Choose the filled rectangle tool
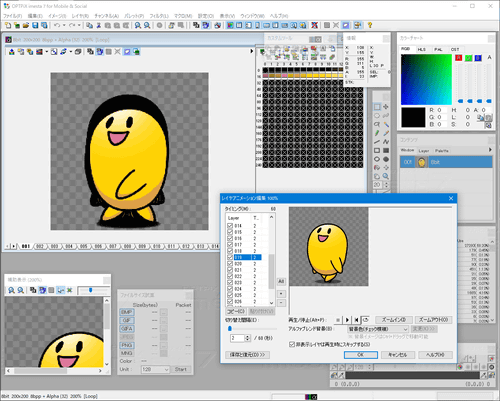Screen dimensions: 500x401 (x=386, y=150)
